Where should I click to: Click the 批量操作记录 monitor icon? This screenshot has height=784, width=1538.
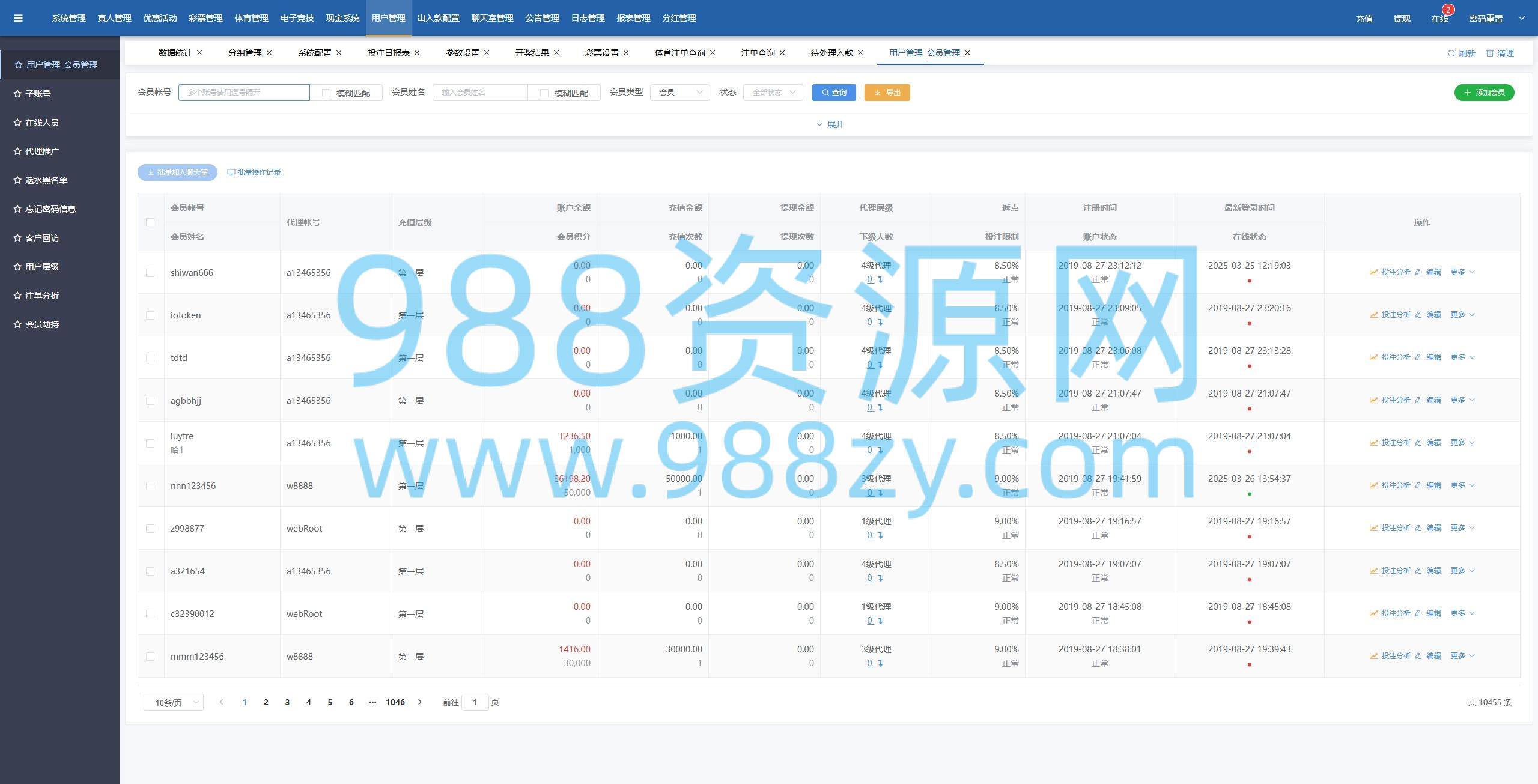point(231,172)
